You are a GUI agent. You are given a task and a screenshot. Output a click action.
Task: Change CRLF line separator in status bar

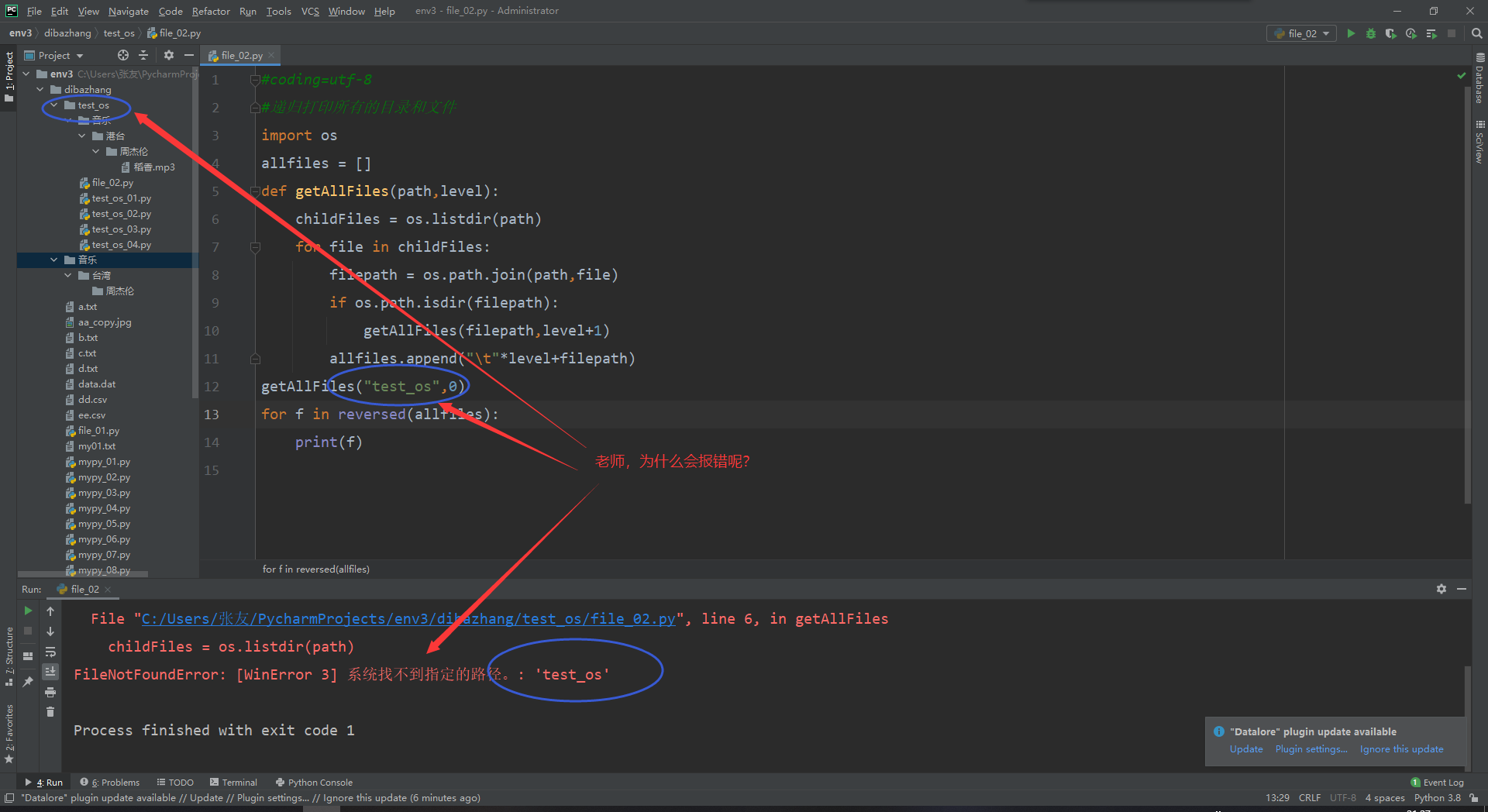click(x=1310, y=797)
